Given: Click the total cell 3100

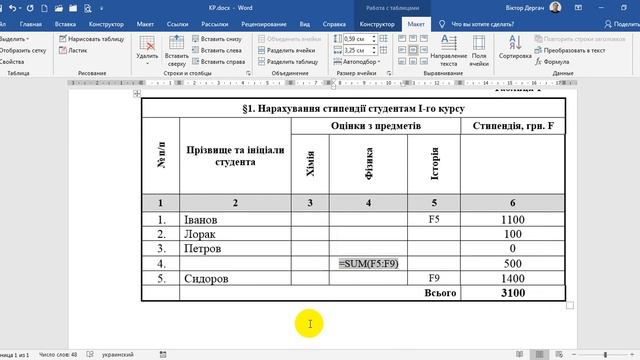Looking at the screenshot, I should point(513,293).
